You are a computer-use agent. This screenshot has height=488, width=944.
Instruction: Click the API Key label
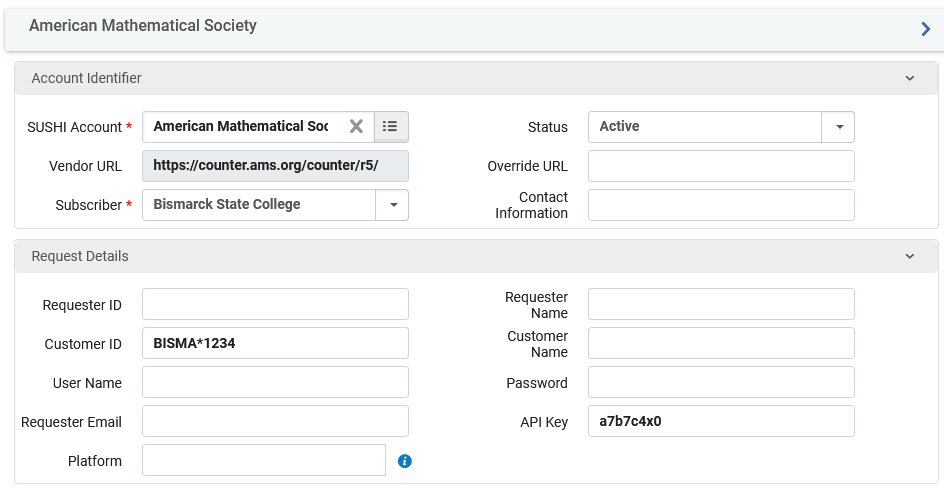[544, 422]
